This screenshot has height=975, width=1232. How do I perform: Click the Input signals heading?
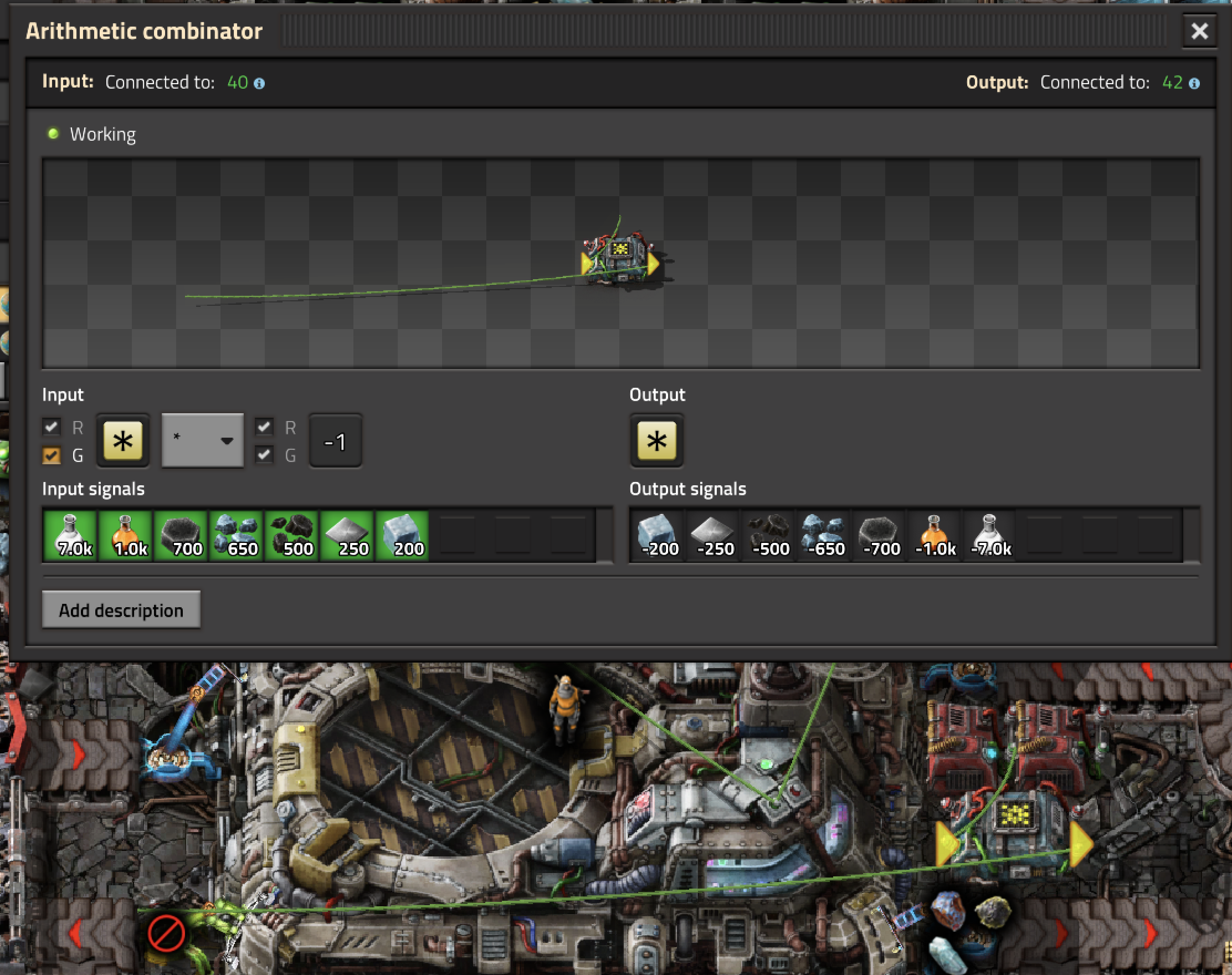click(x=93, y=489)
